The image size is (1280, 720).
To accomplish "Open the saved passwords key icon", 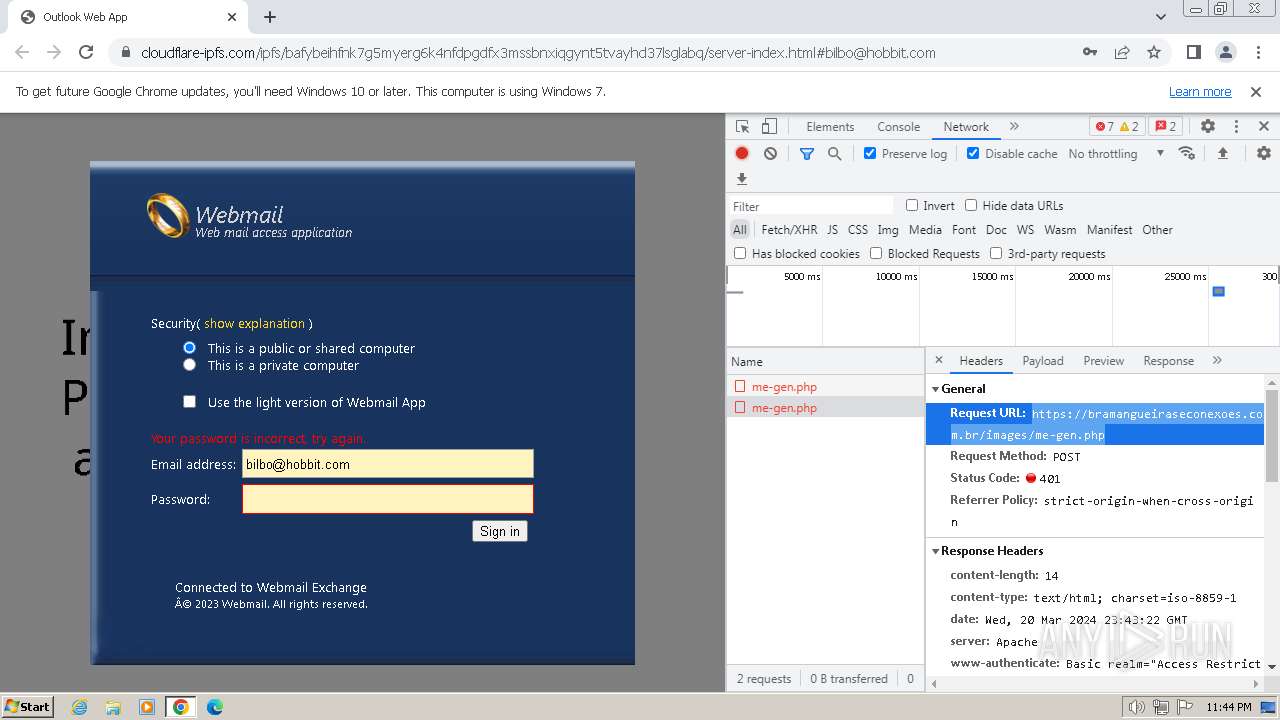I will click(x=1090, y=53).
